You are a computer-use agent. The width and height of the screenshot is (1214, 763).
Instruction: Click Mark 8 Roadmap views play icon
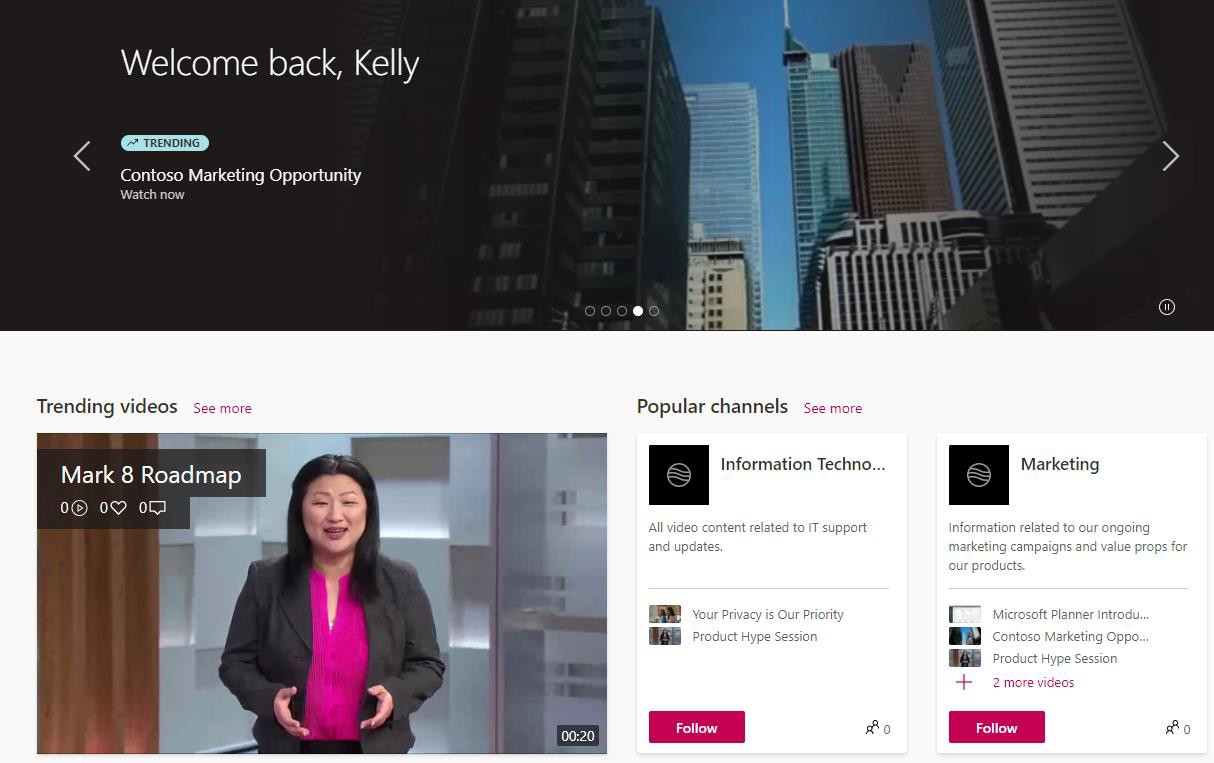coord(80,508)
